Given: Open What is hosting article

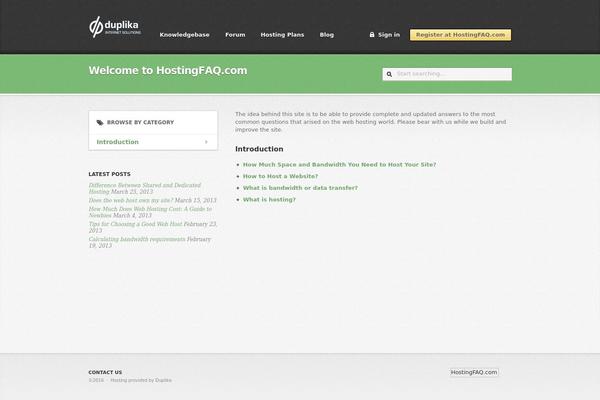Looking at the screenshot, I should (269, 200).
